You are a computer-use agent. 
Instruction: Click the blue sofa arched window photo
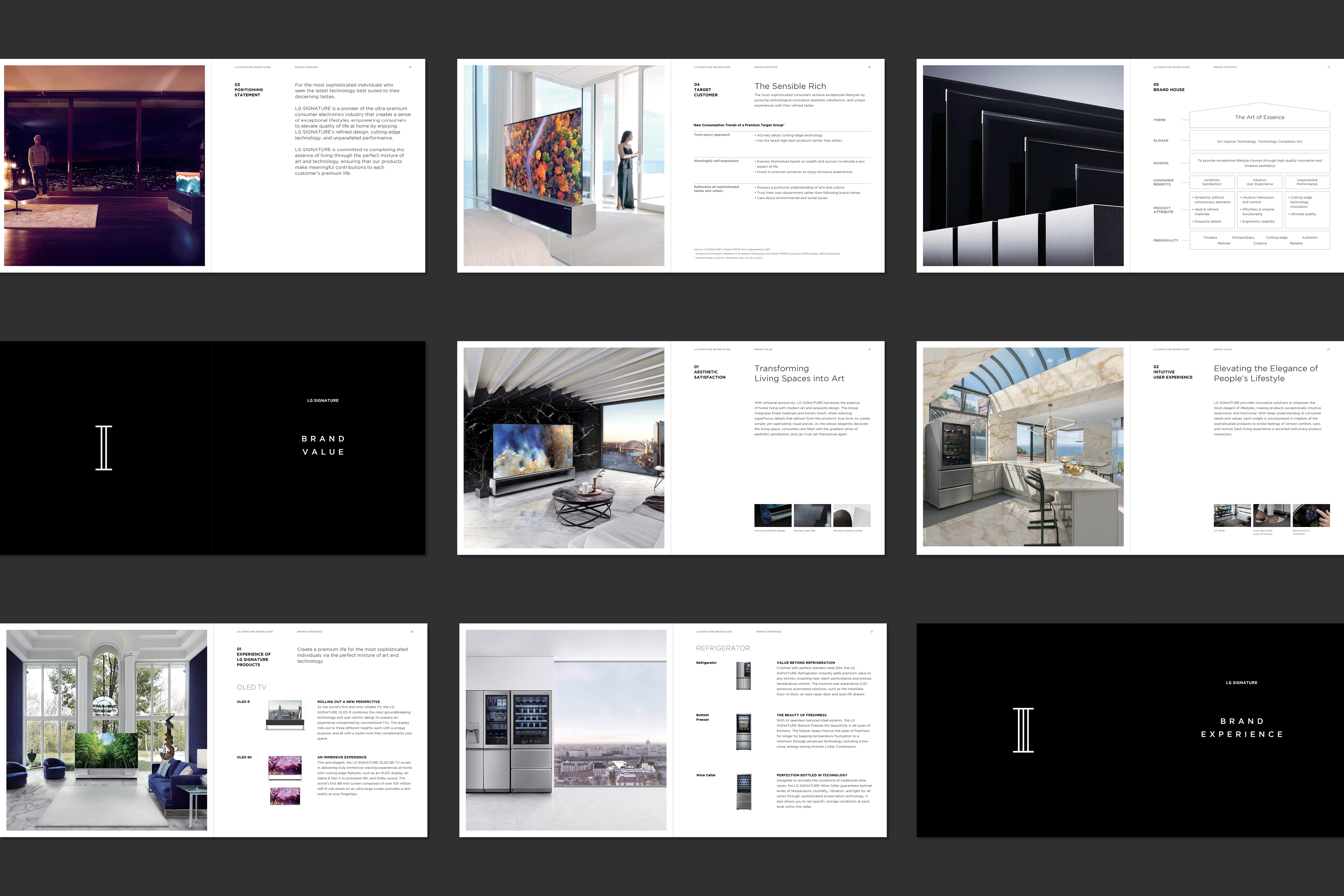click(107, 730)
